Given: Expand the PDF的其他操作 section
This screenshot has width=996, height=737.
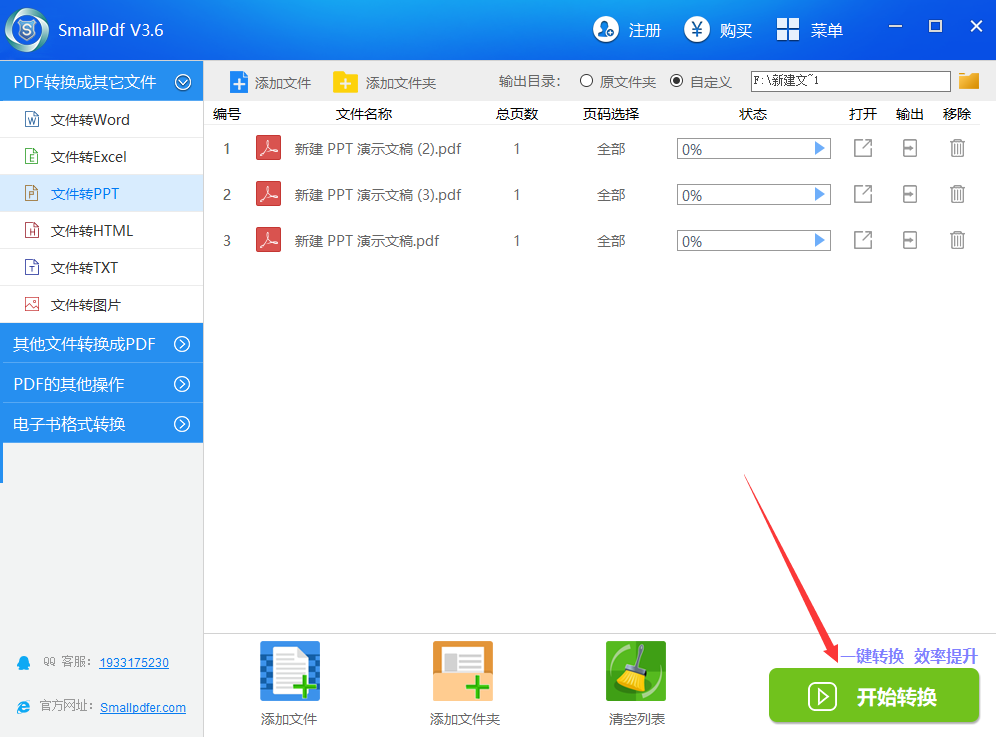Looking at the screenshot, I should 182,384.
